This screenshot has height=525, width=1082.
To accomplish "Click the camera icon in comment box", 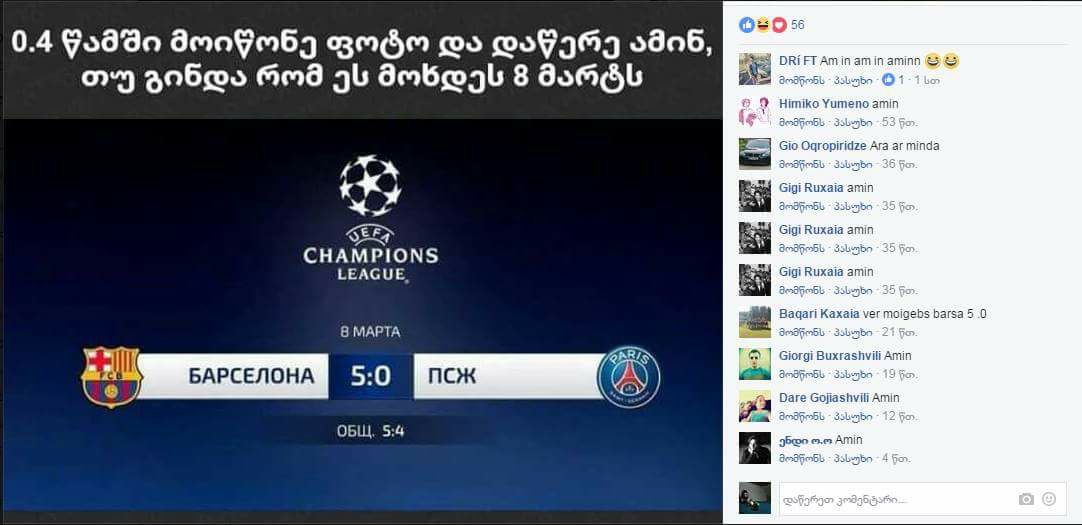I will click(1026, 499).
